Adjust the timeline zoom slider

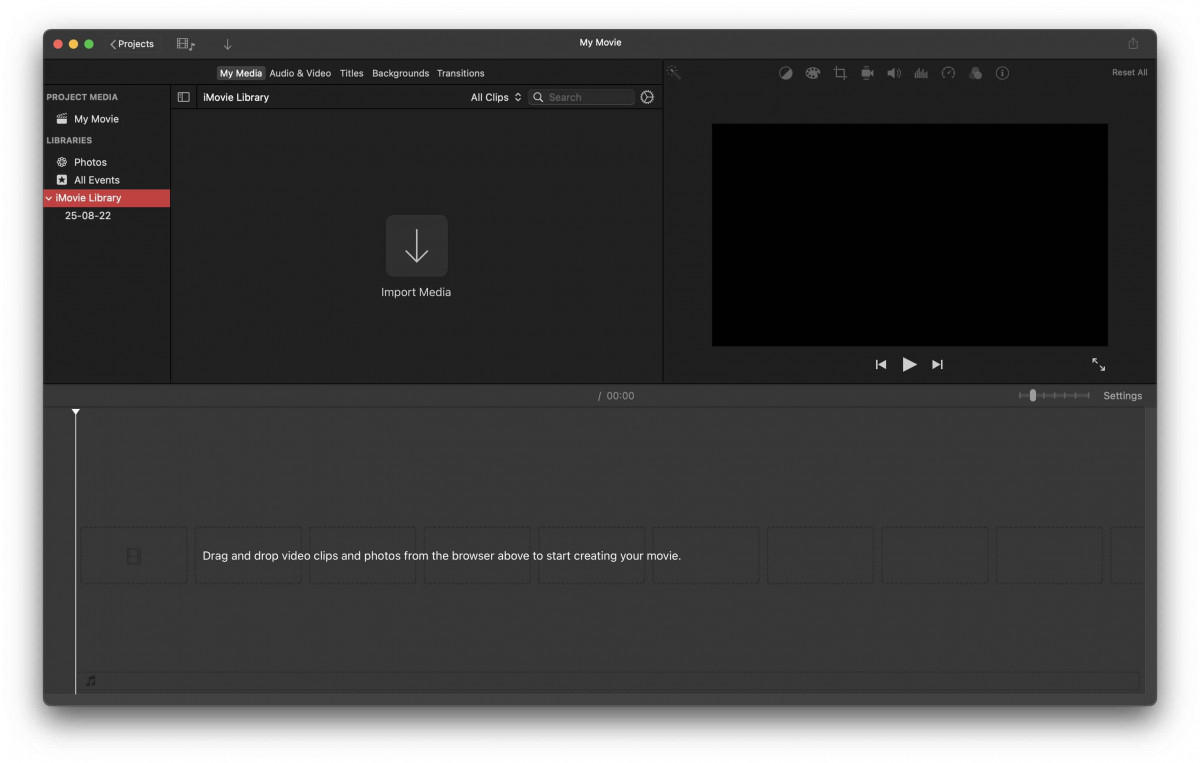(1032, 395)
